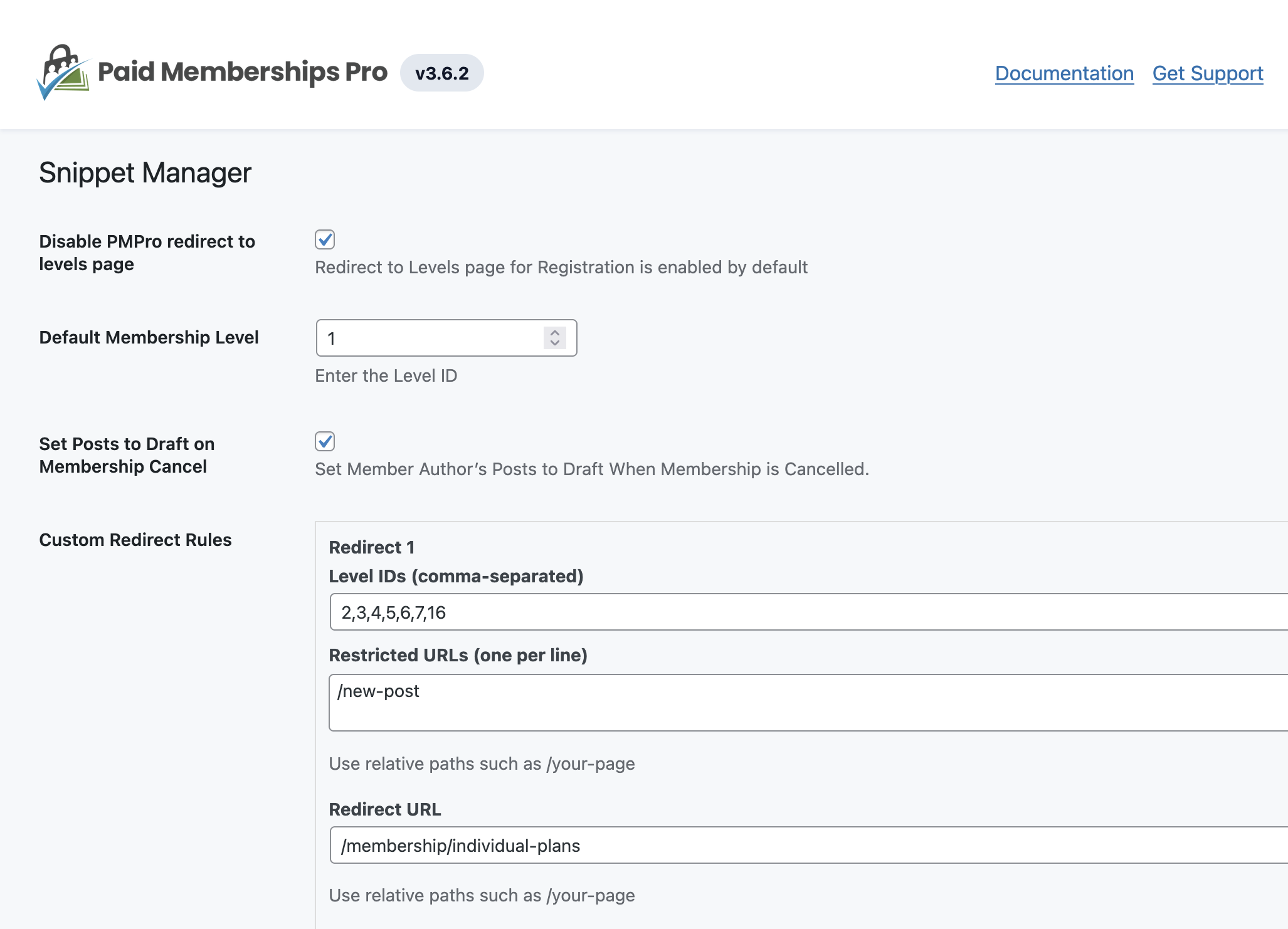Select the Snippet Manager page heading
The height and width of the screenshot is (929, 1288).
point(145,173)
